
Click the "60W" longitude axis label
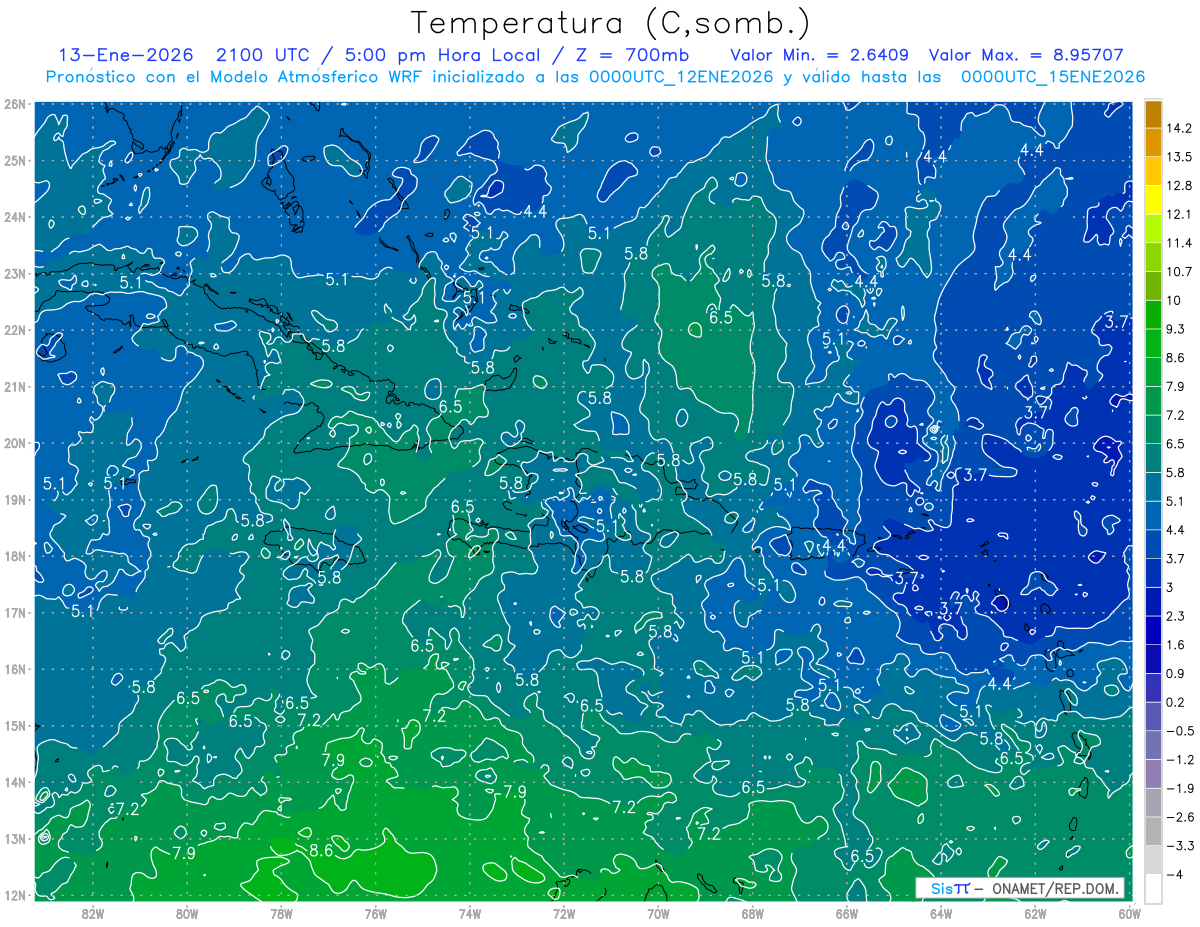tap(1130, 913)
